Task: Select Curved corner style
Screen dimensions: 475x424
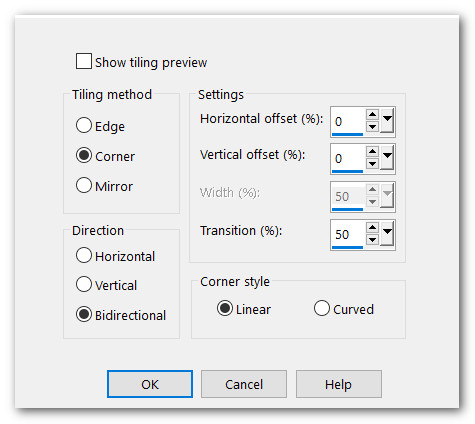Action: tap(322, 308)
